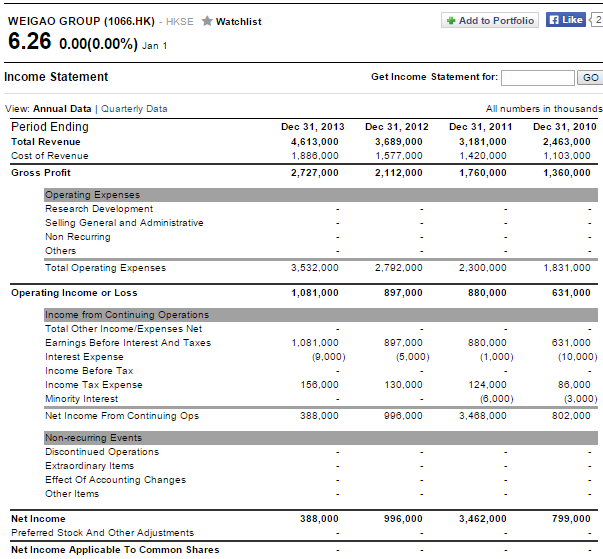Click the Non Recurring row label
Viewport: 603px width, 559px height.
[78, 237]
